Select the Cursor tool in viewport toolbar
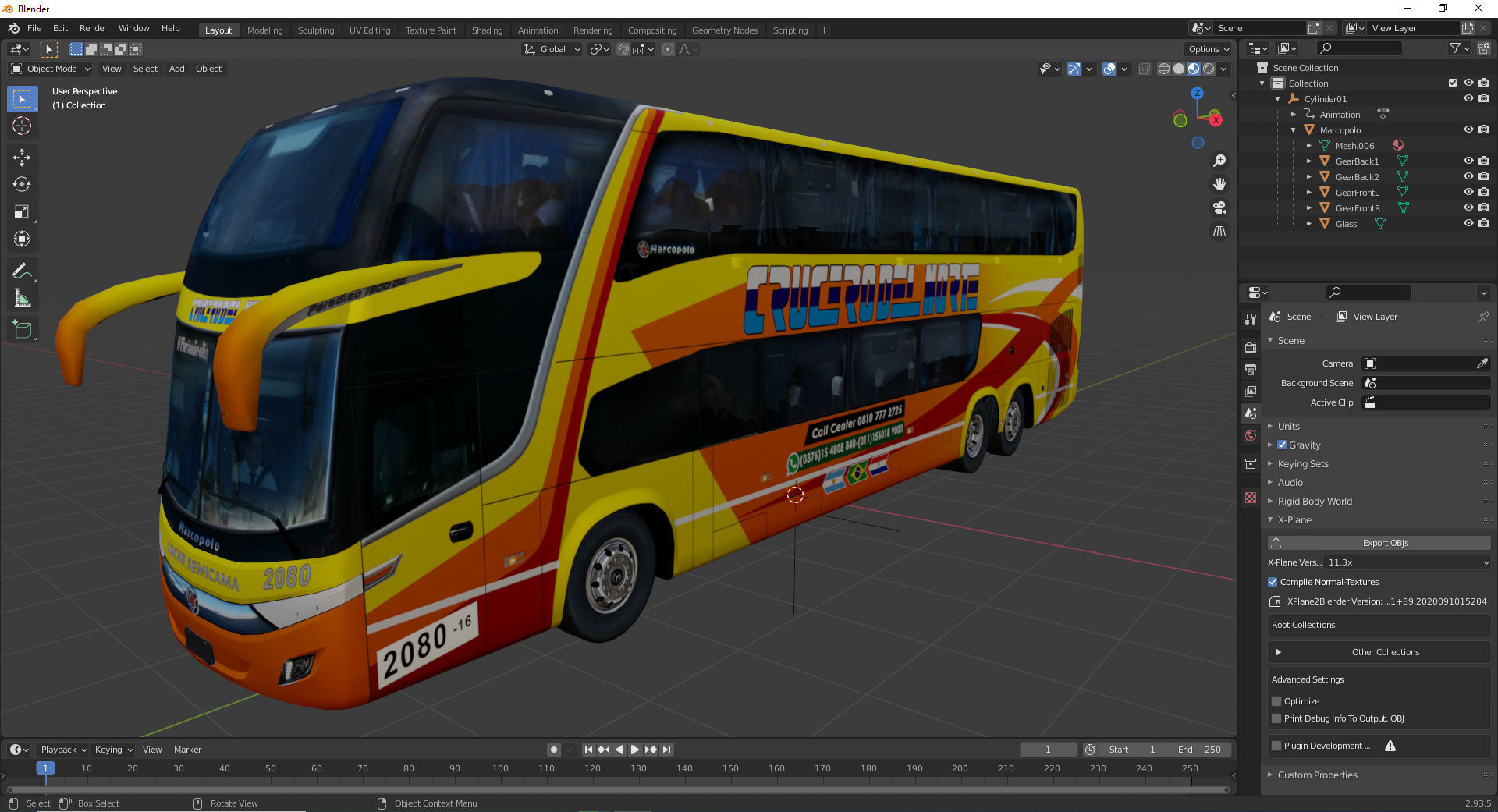This screenshot has width=1498, height=812. click(x=22, y=126)
